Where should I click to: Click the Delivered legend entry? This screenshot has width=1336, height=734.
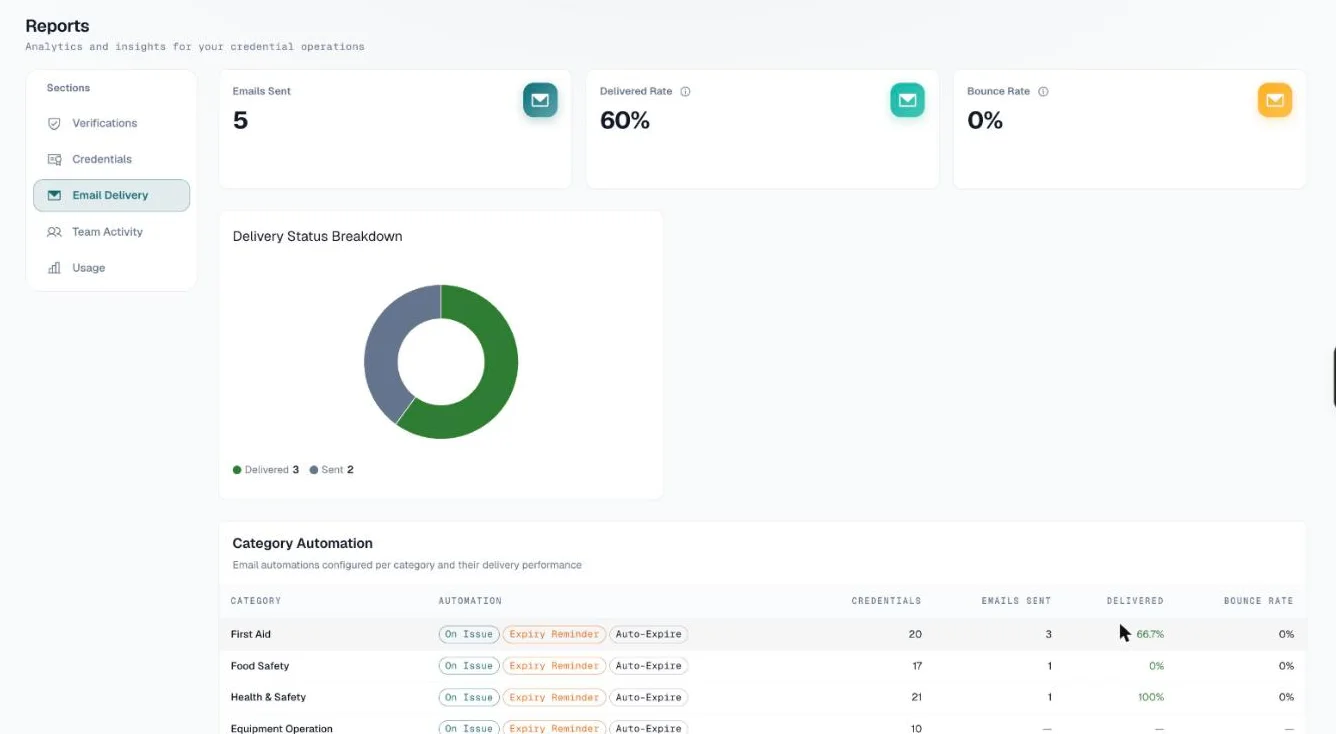[x=266, y=469]
